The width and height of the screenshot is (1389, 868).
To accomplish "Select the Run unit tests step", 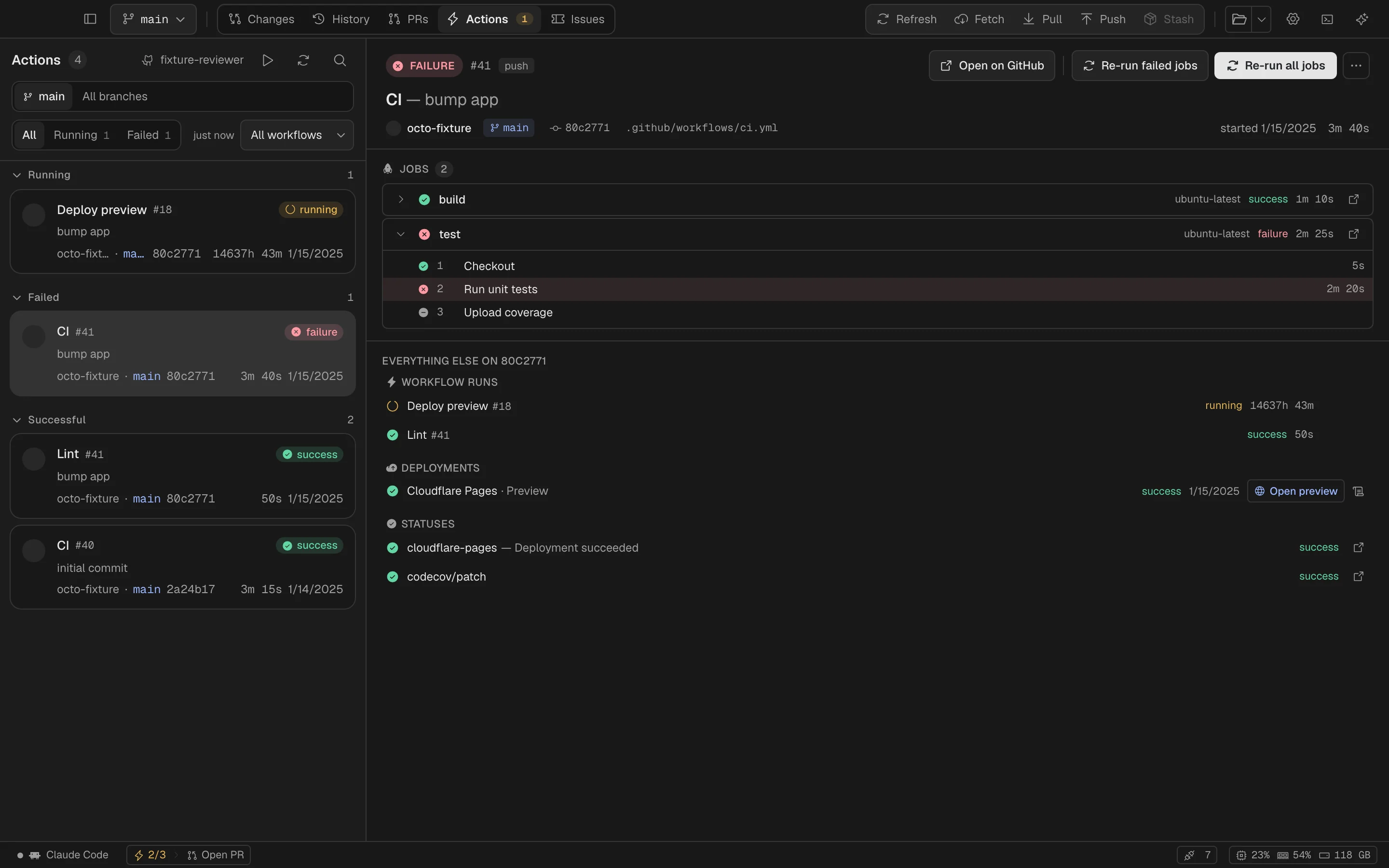I will [x=878, y=289].
